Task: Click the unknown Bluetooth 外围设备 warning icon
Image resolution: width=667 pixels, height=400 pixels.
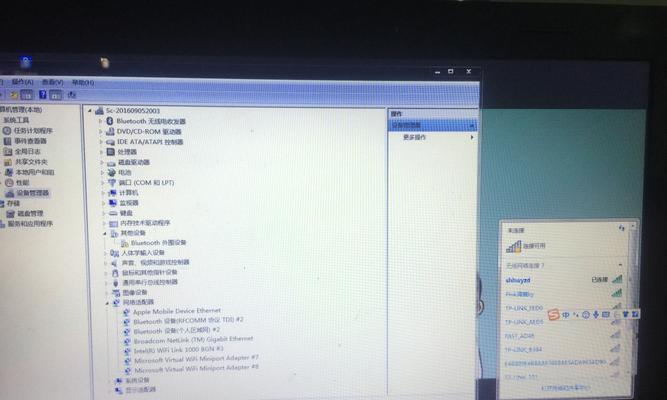Action: (x=125, y=243)
